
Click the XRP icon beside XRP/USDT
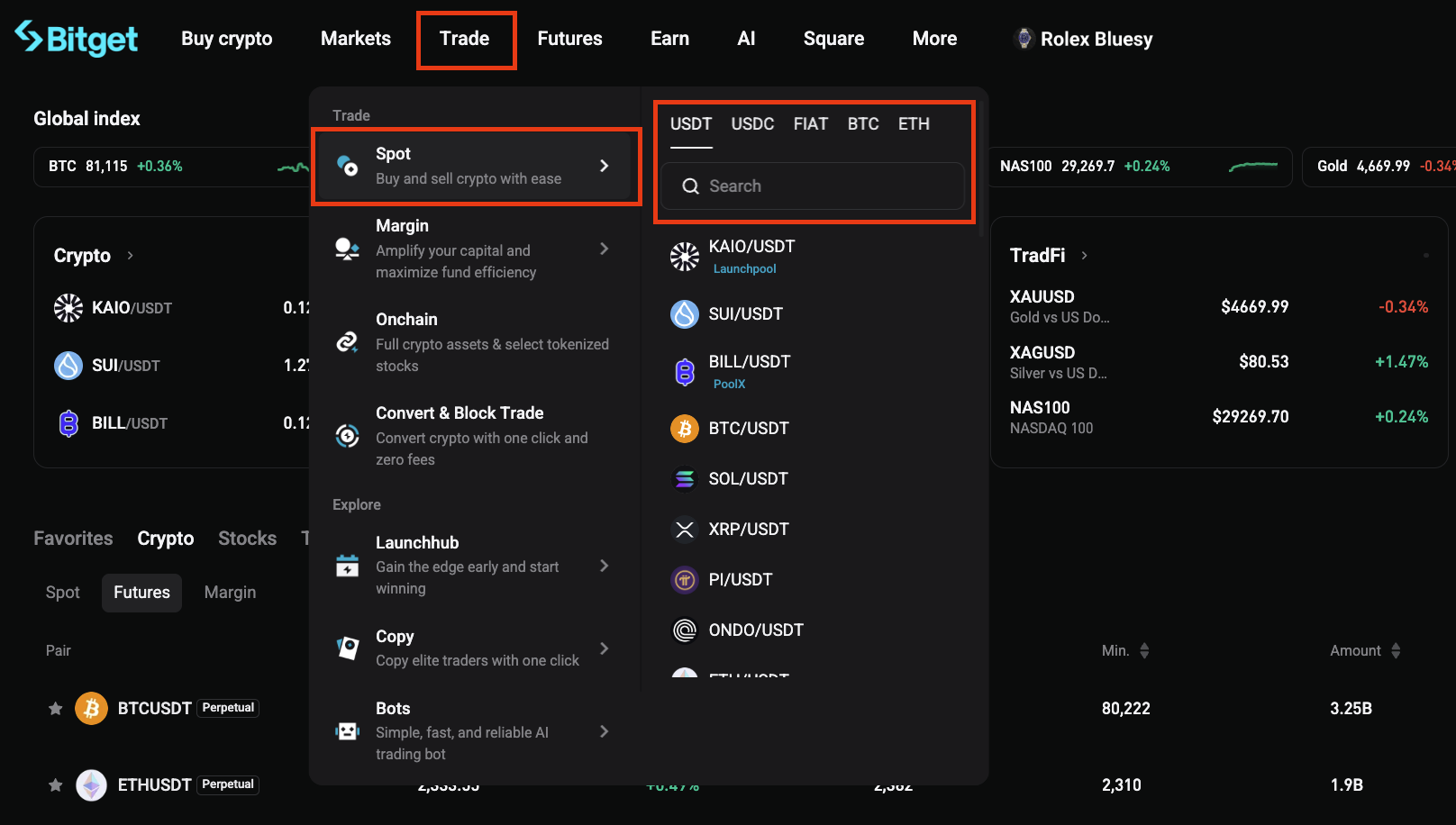pos(685,530)
